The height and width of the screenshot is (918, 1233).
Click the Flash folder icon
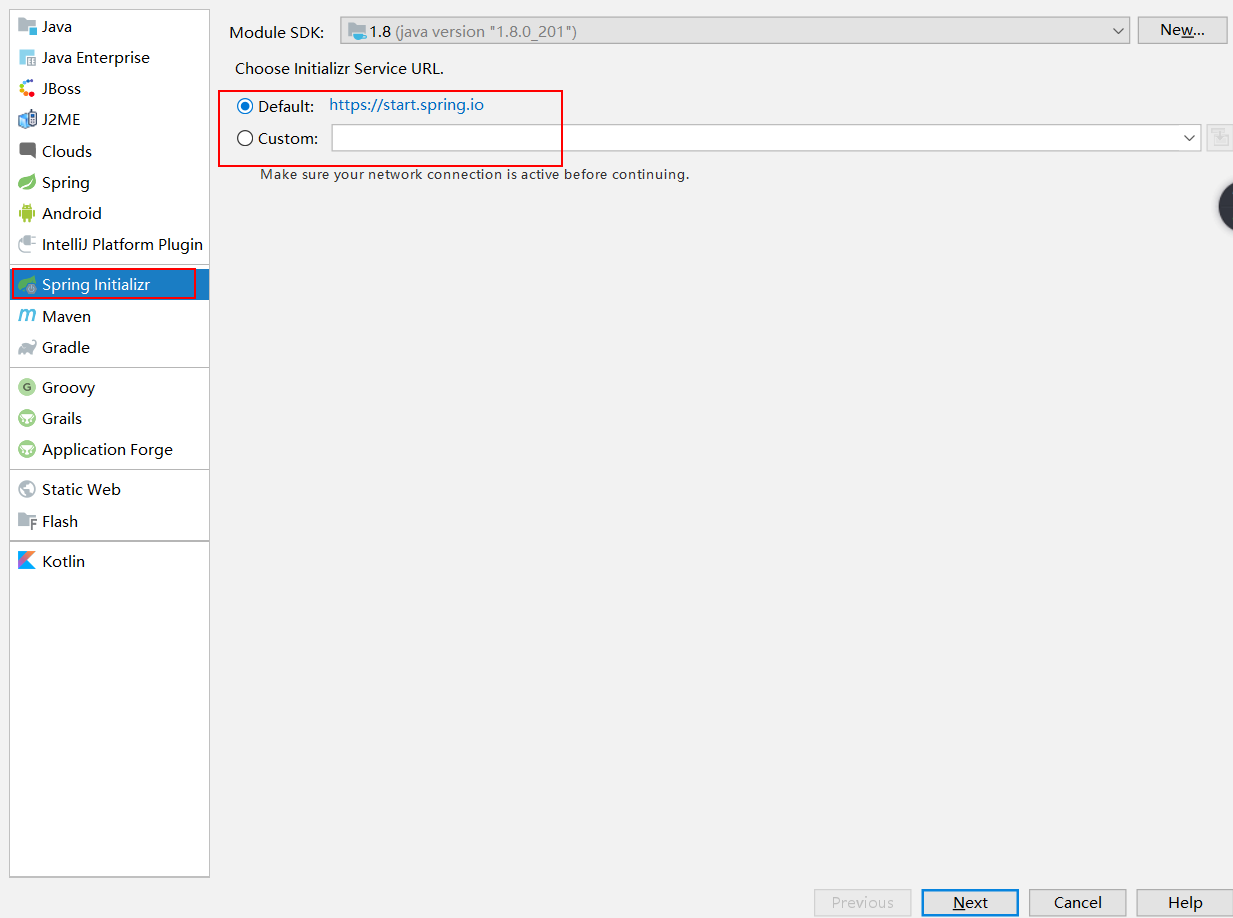click(x=27, y=521)
